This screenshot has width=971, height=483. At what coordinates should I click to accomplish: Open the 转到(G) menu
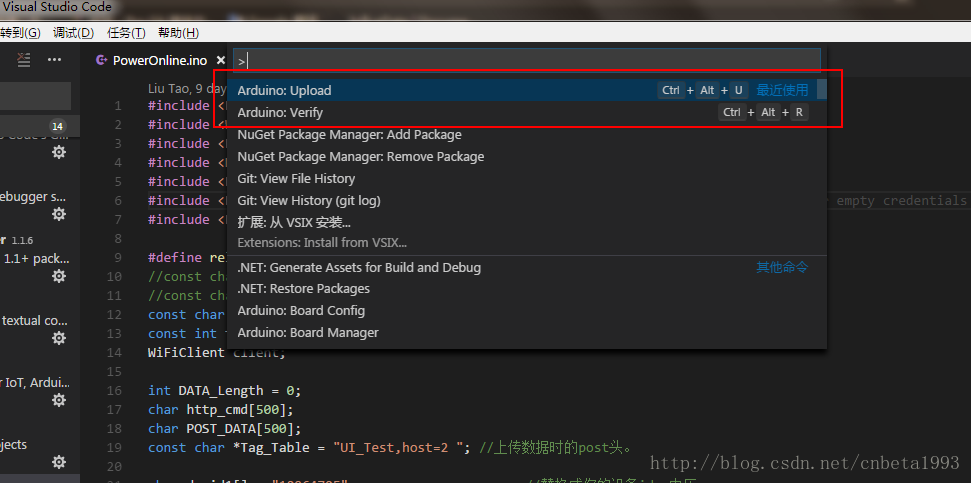tap(20, 33)
